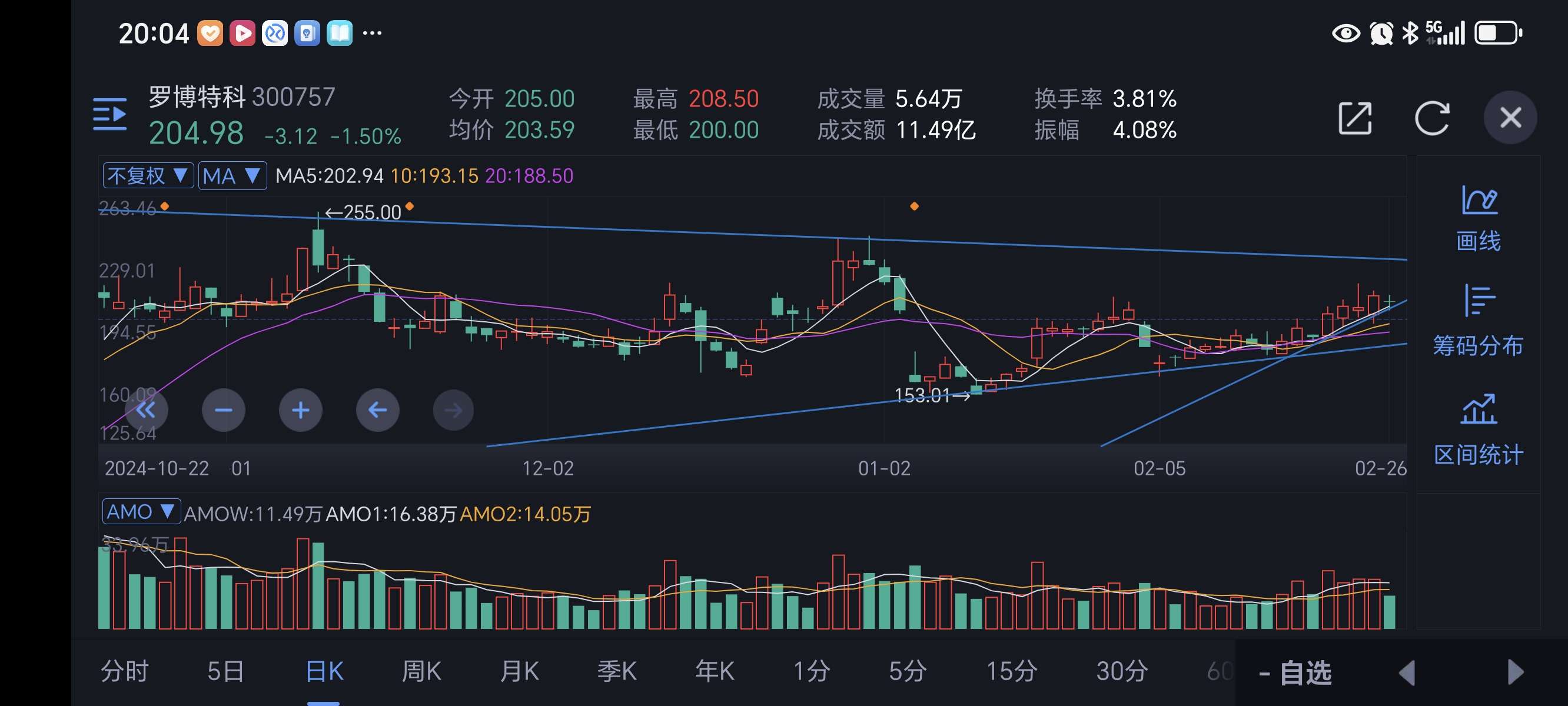Tap the MA5:202.94 indicator value

pos(329,176)
